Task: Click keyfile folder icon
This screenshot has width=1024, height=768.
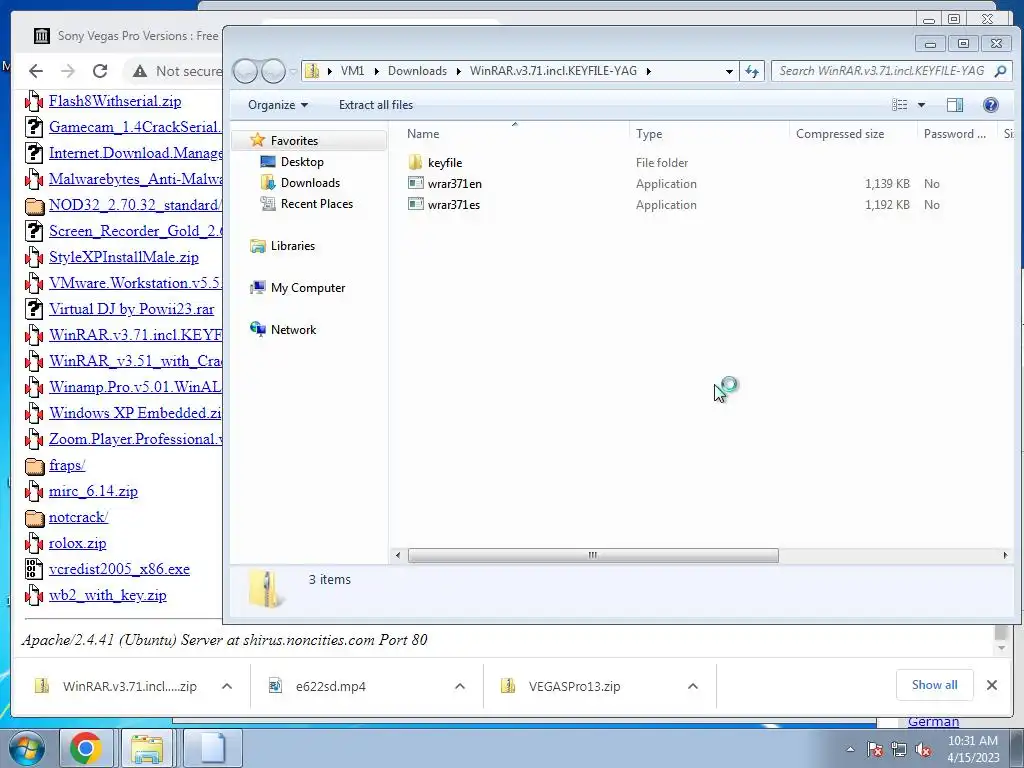Action: 415,162
